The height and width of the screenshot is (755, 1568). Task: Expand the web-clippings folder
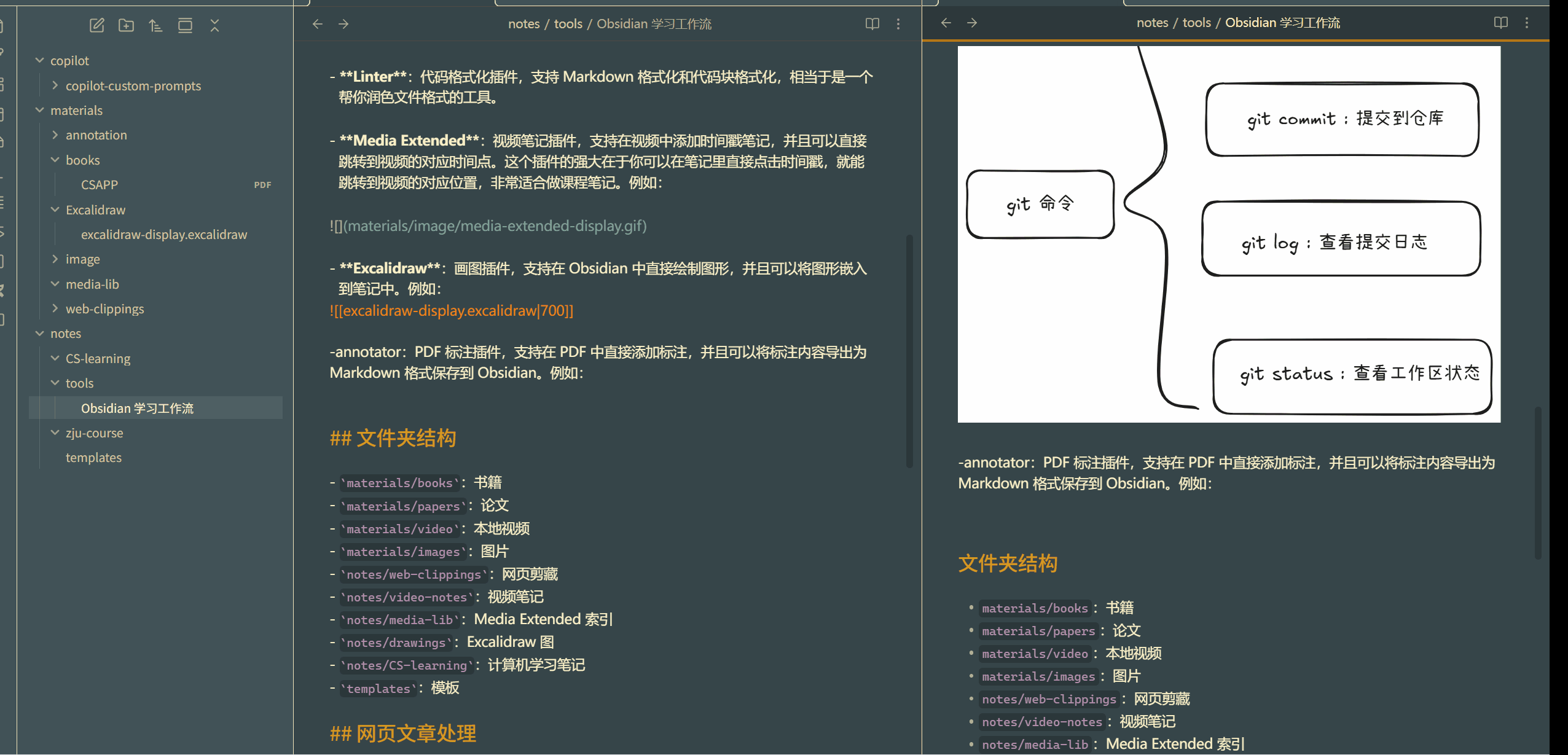tap(55, 308)
